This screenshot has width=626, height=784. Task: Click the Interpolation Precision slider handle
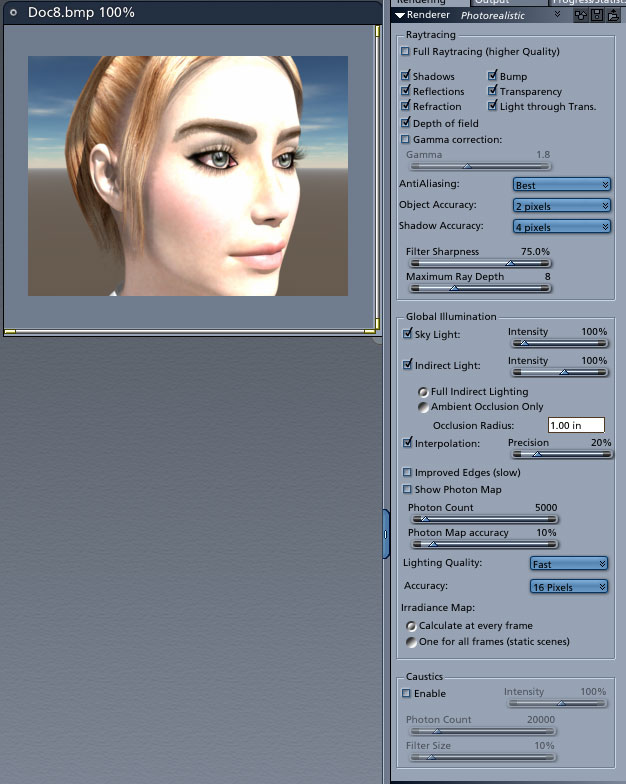537,454
